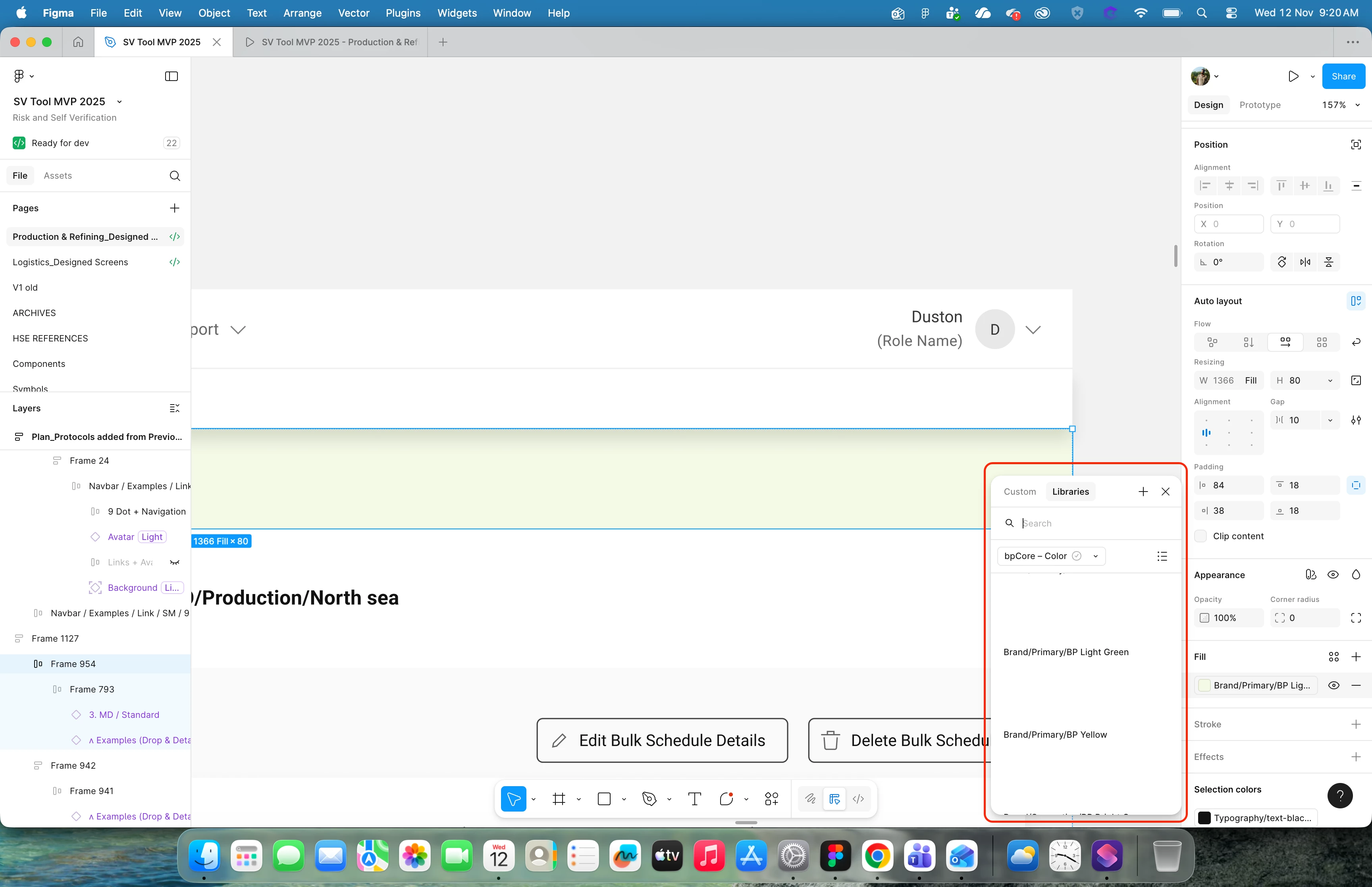This screenshot has width=1372, height=887.
Task: Toggle the left sidebar panel icon
Action: 171,76
